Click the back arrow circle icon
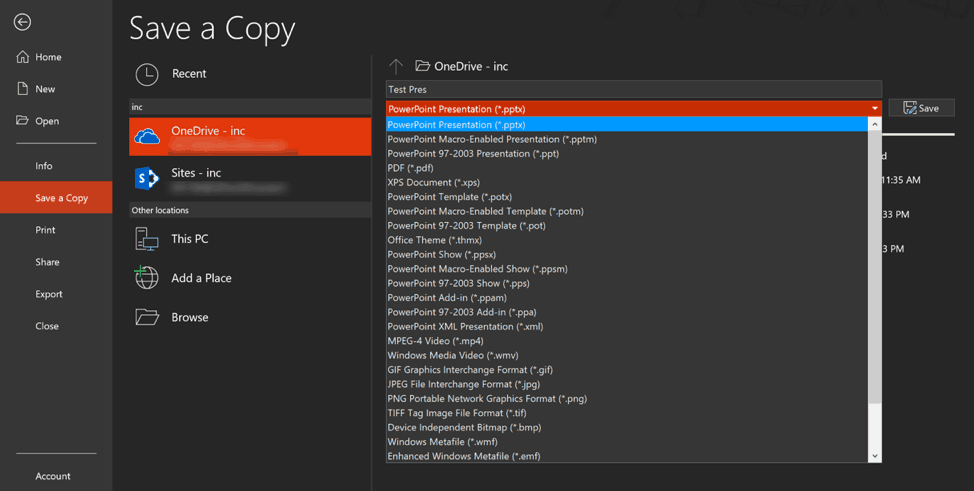 click(22, 22)
